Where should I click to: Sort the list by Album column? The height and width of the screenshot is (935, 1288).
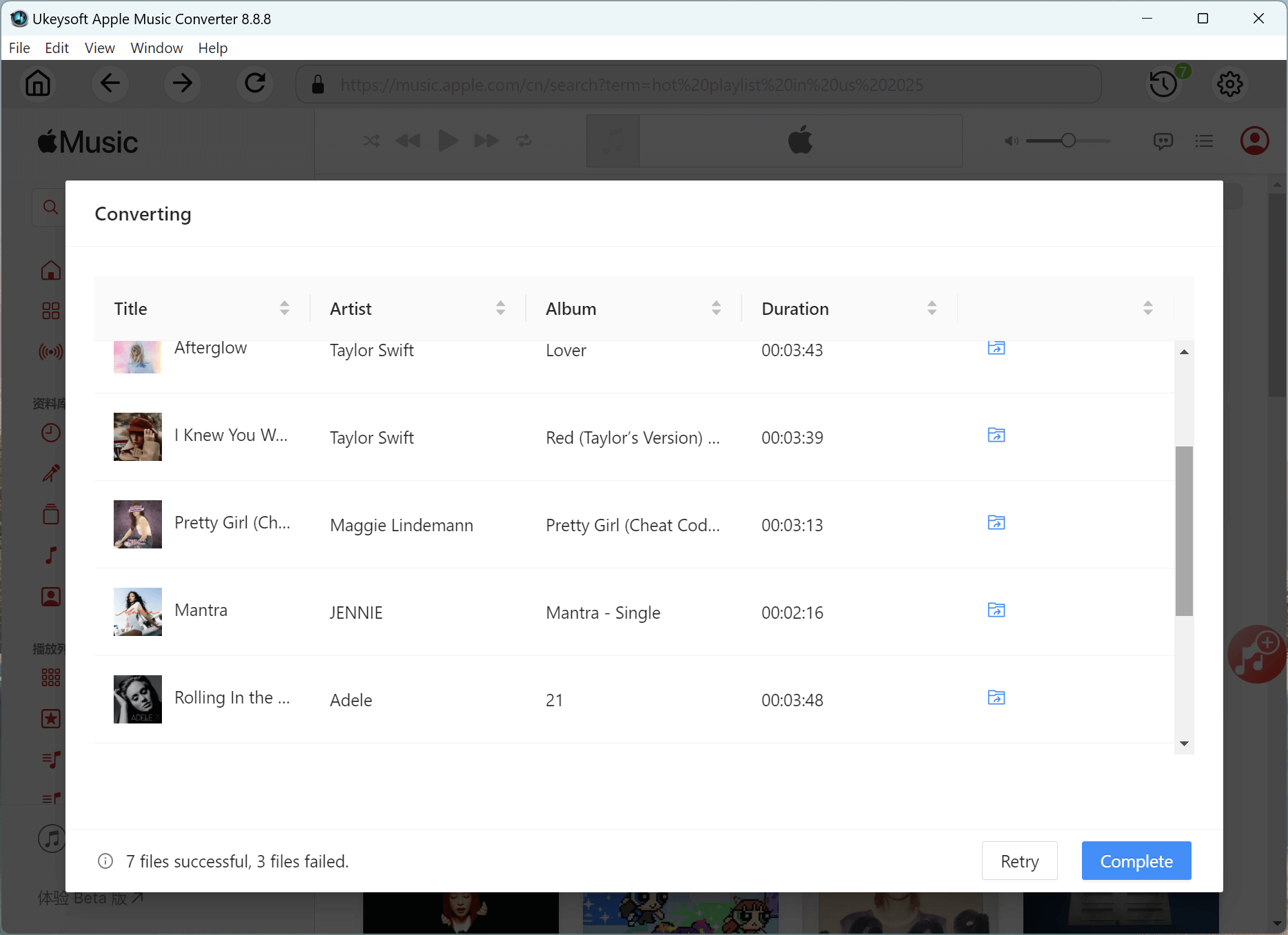[716, 308]
